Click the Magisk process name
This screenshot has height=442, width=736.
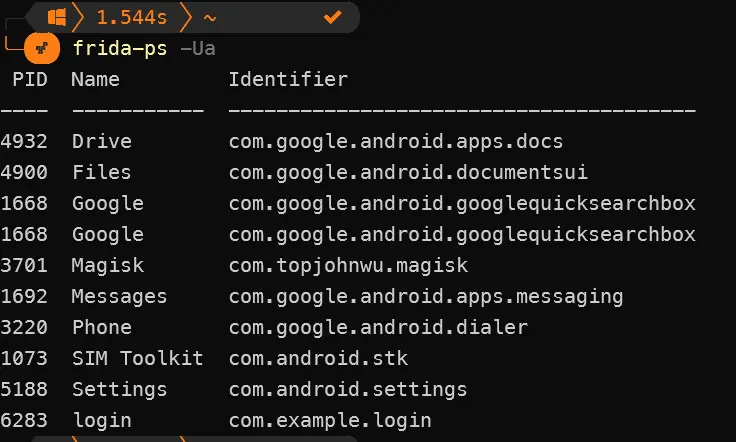pos(107,265)
